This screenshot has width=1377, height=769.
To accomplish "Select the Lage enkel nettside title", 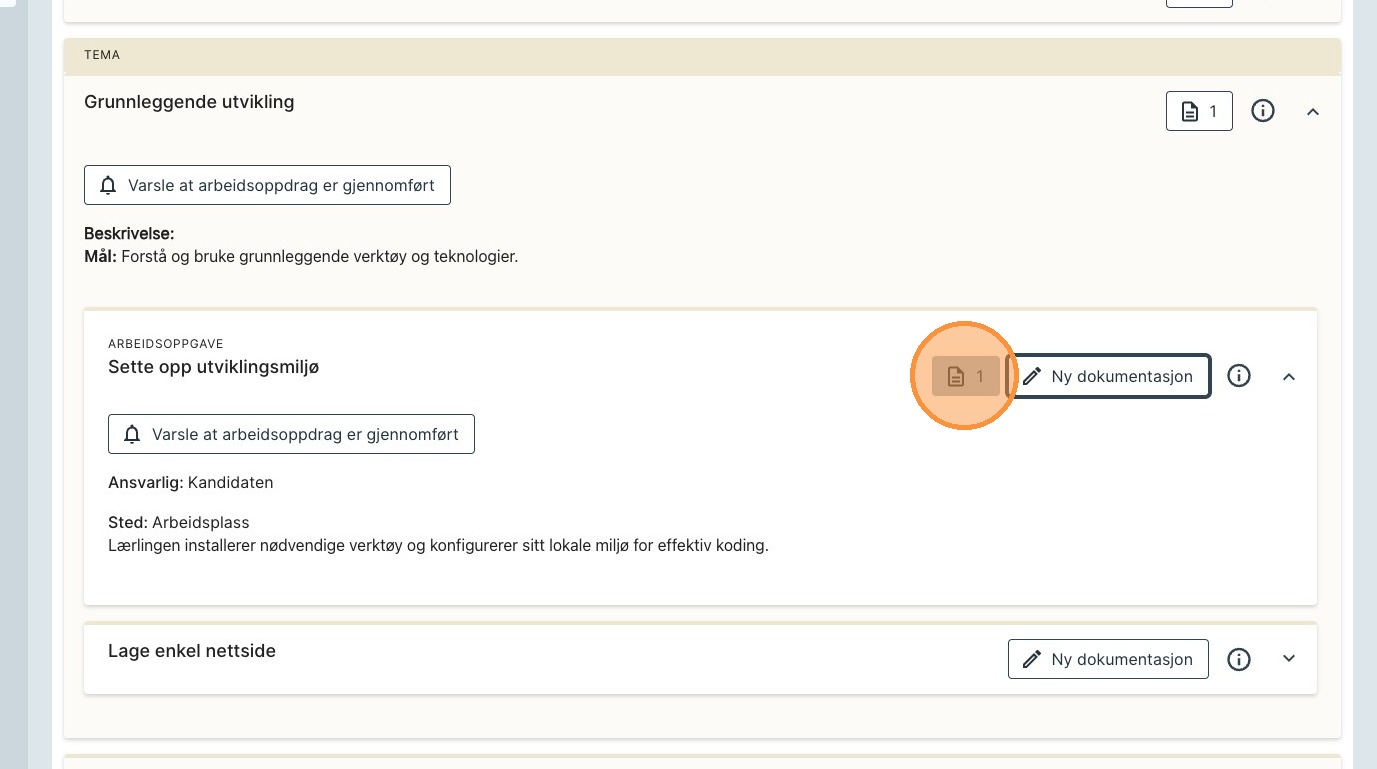I will pyautogui.click(x=192, y=651).
